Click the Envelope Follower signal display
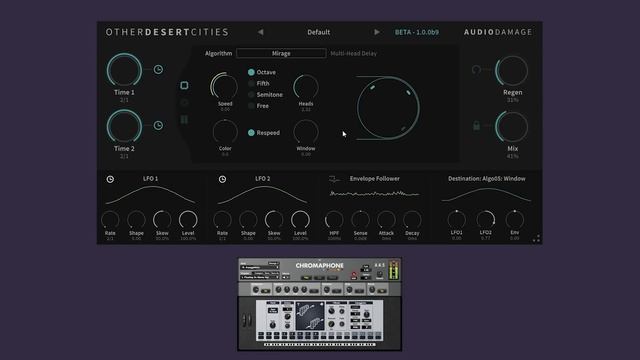This screenshot has width=640, height=360. point(375,194)
